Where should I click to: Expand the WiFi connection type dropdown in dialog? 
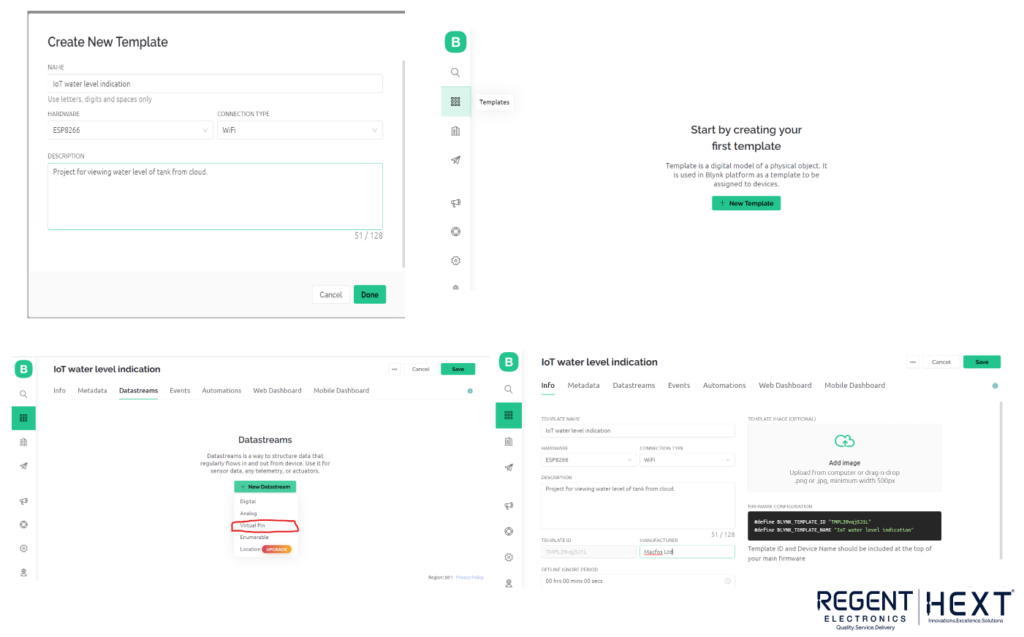click(x=300, y=130)
